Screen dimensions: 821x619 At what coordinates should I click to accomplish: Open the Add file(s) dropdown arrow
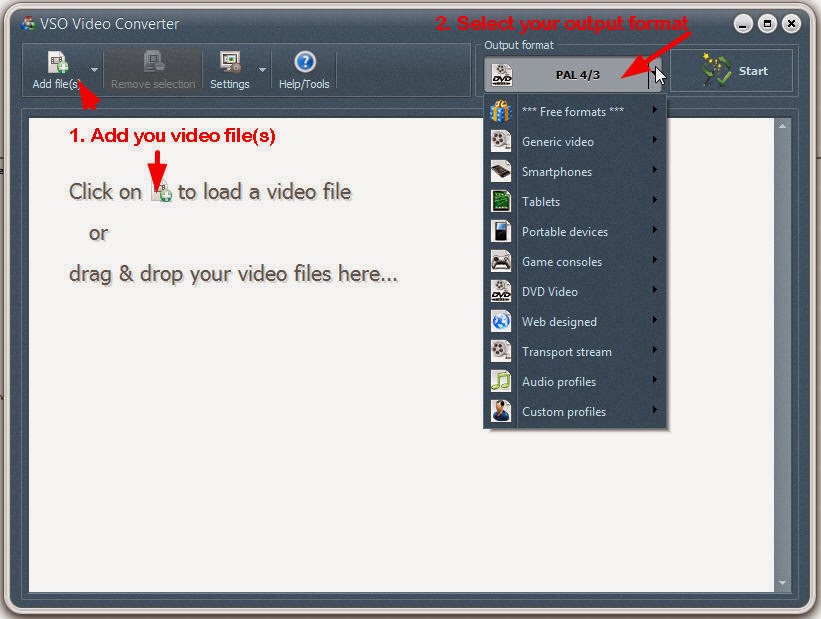click(94, 70)
